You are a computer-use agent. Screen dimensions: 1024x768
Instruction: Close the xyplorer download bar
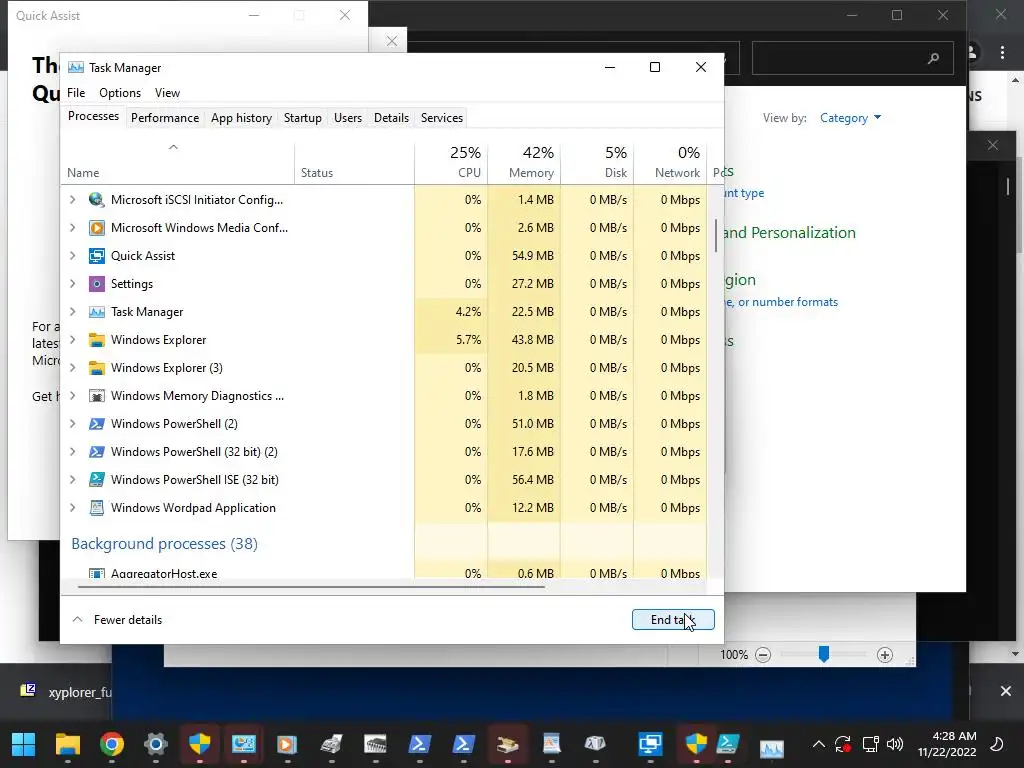click(1006, 691)
